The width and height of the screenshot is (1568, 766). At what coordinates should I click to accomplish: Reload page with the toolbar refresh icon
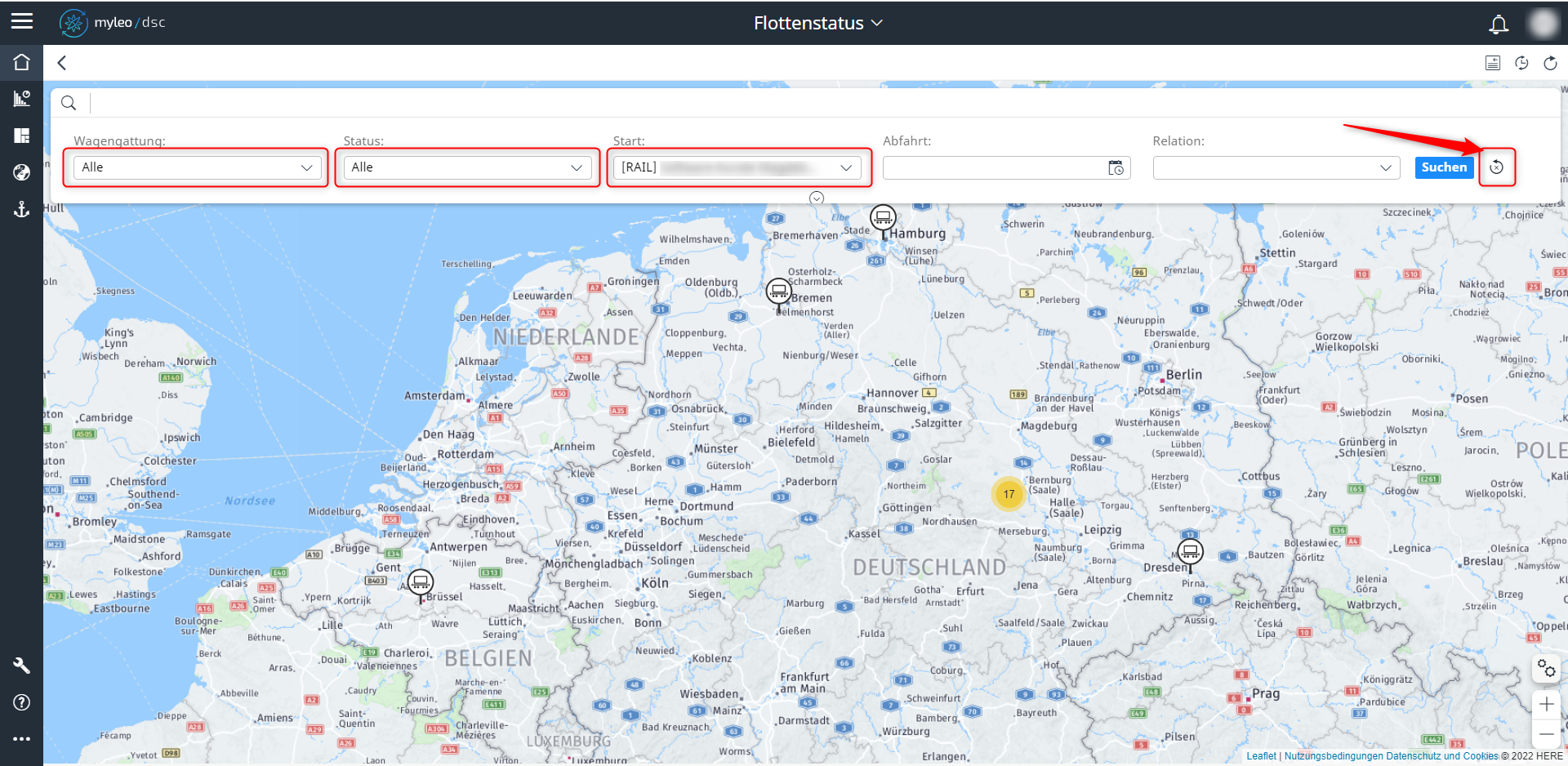coord(1550,63)
